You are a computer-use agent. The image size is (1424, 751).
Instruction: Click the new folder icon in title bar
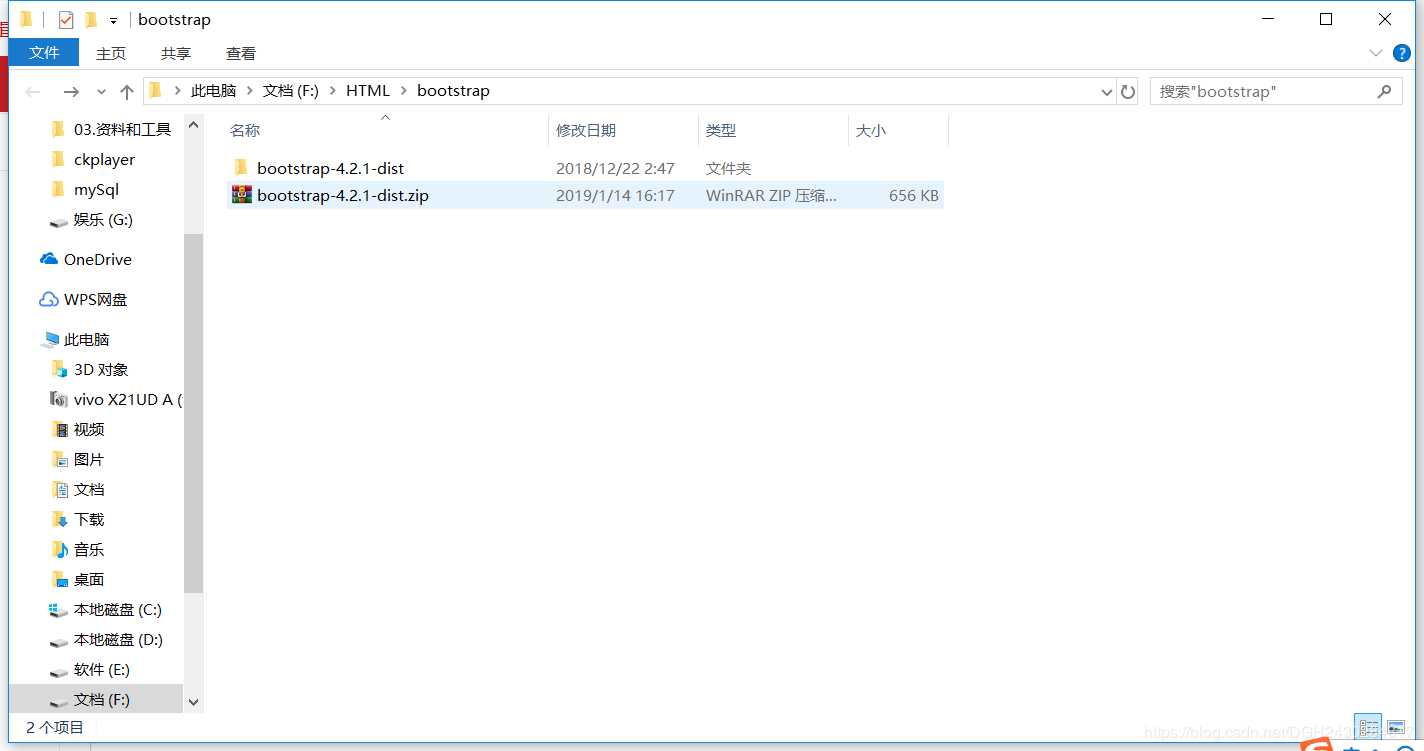click(91, 20)
